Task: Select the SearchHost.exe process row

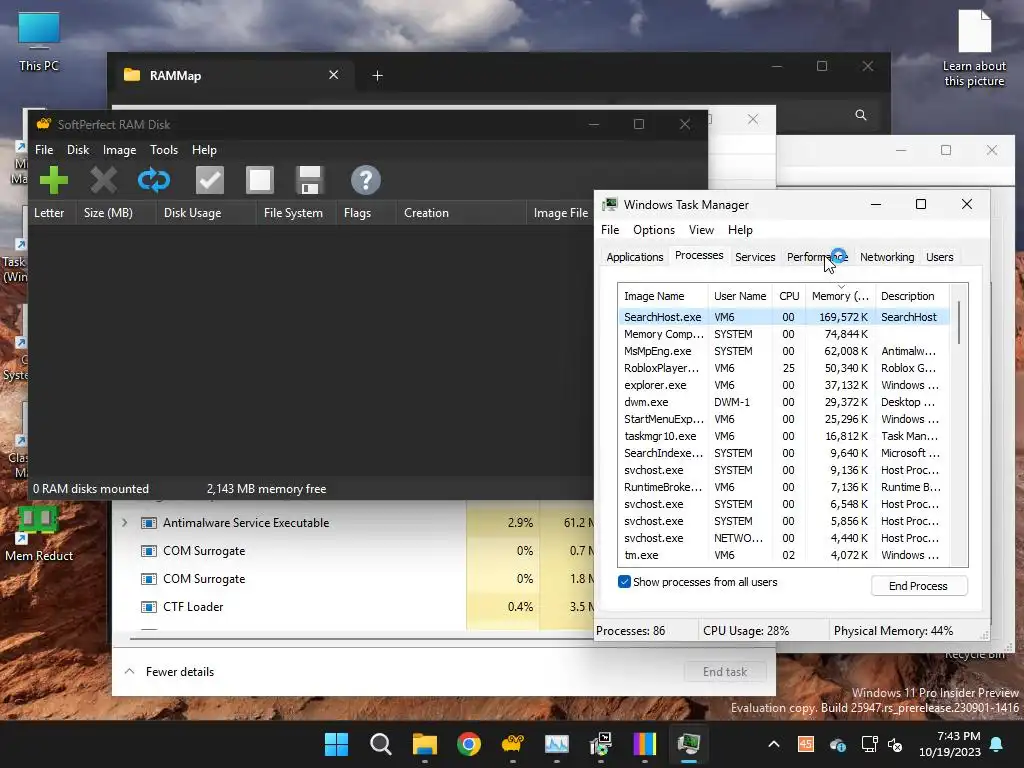Action: pos(783,317)
